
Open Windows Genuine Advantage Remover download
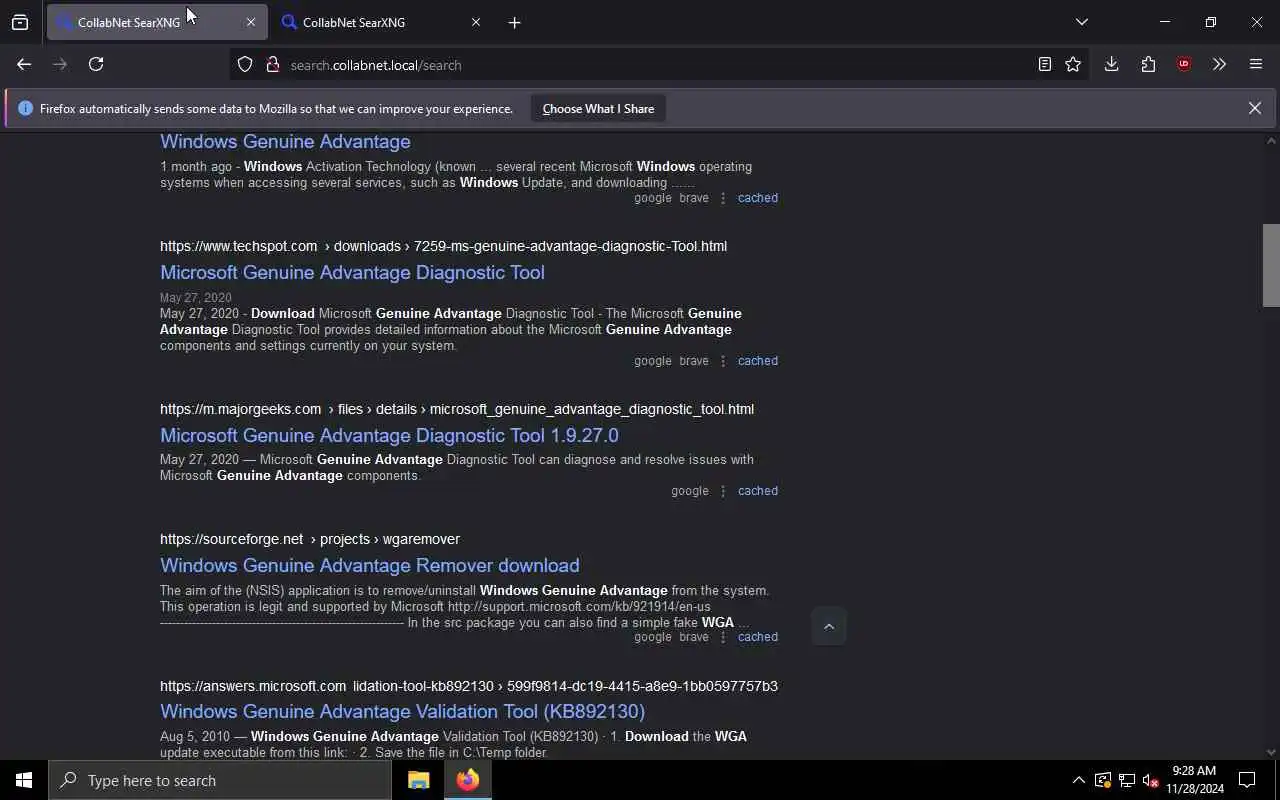tap(370, 565)
